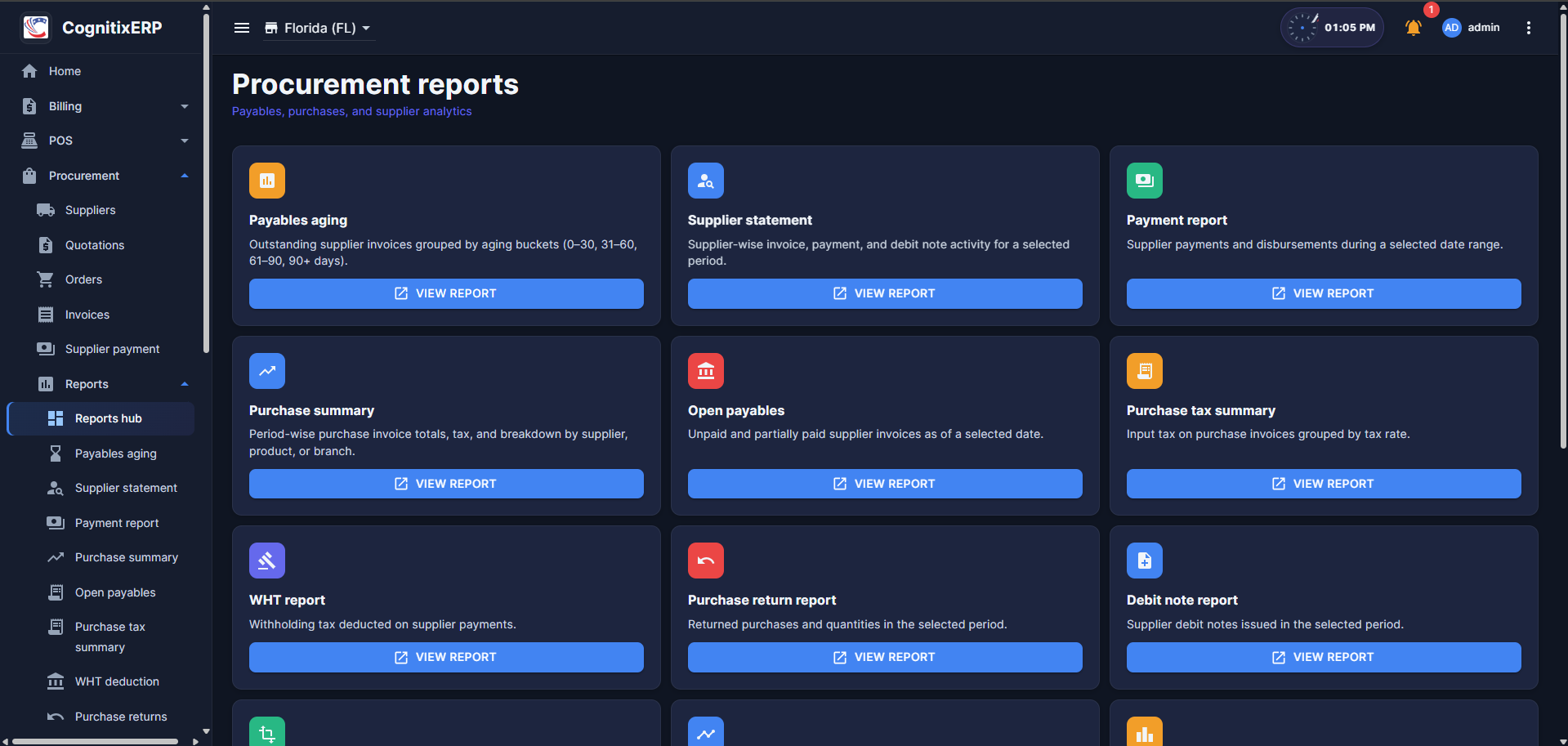Click the CognitixERP logo icon
This screenshot has width=1568, height=746.
(36, 27)
